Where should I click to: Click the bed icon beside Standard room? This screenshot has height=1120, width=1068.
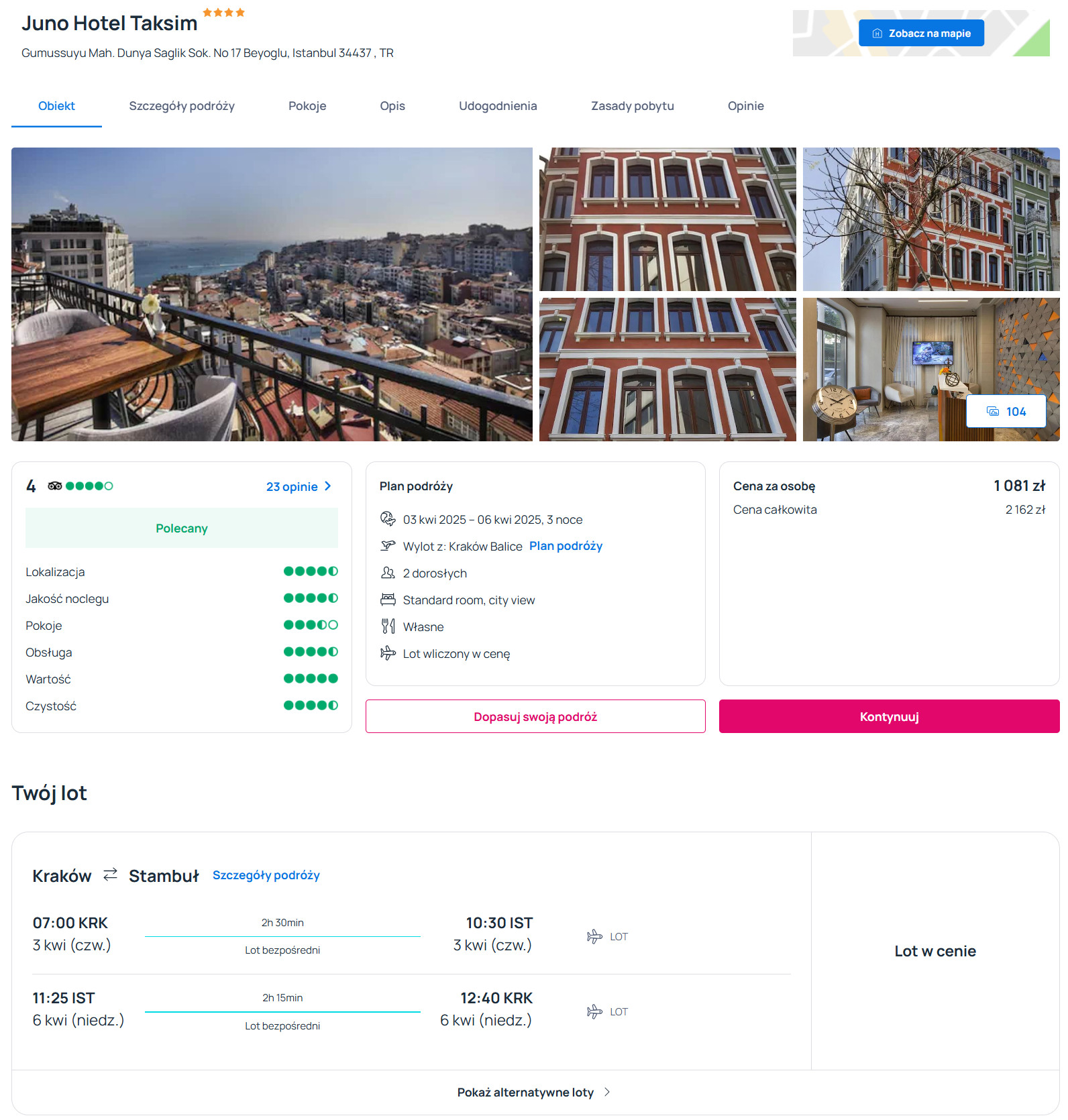388,600
